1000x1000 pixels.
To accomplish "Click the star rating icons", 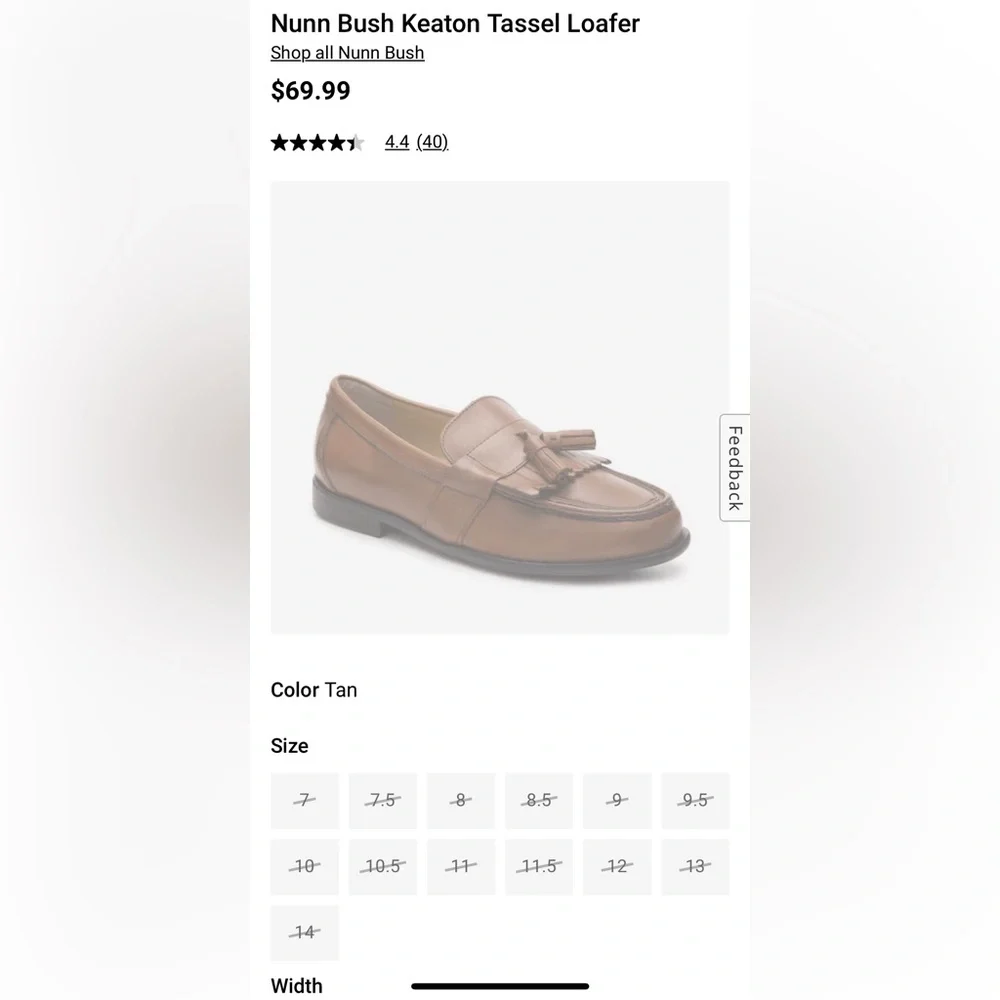I will pyautogui.click(x=318, y=142).
